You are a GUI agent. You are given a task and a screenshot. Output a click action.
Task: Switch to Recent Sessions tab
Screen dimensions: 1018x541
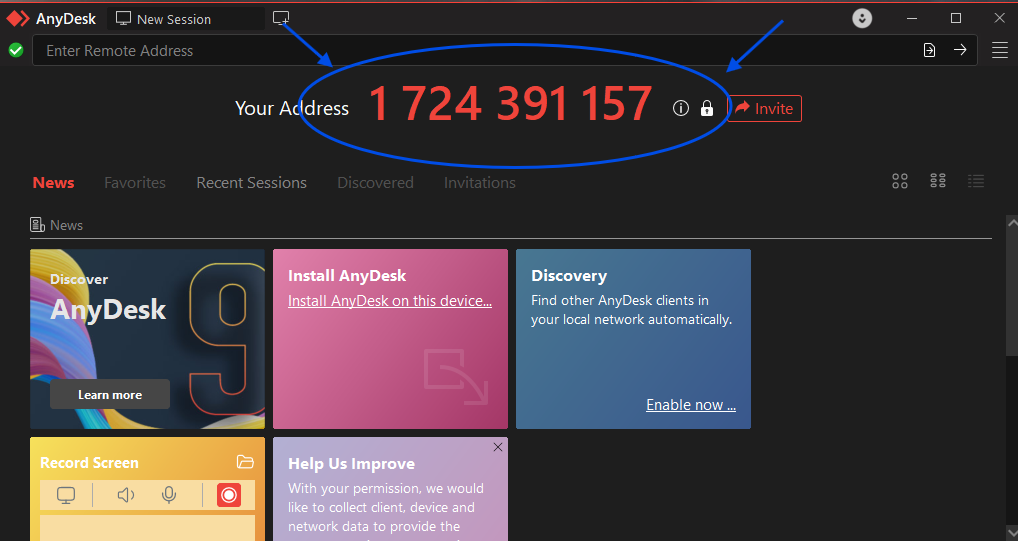tap(251, 183)
